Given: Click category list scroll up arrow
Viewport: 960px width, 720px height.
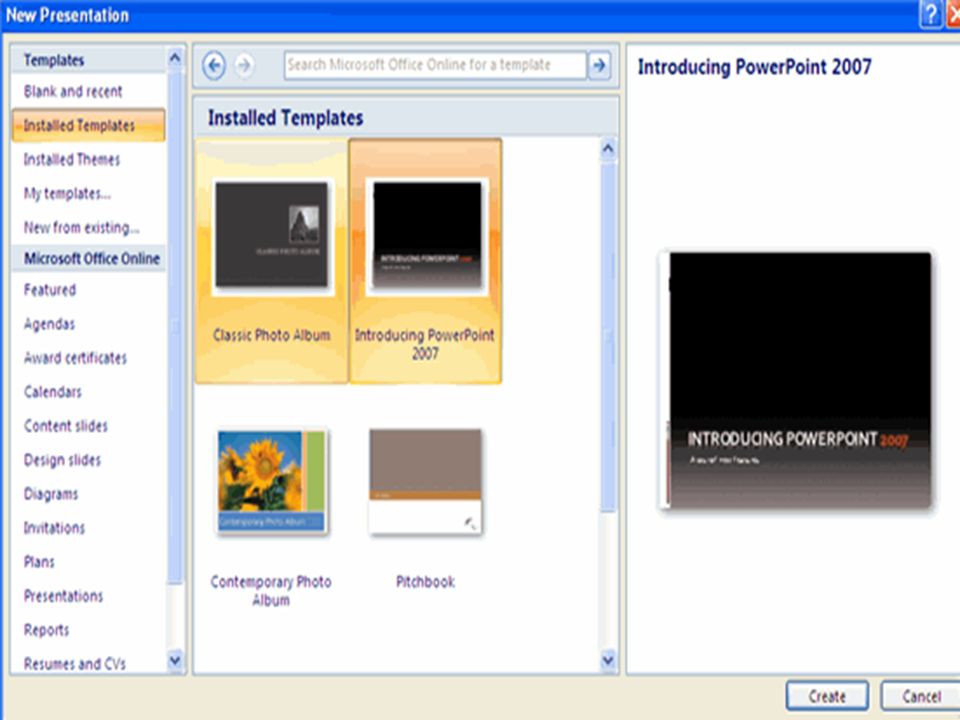Looking at the screenshot, I should (x=175, y=58).
